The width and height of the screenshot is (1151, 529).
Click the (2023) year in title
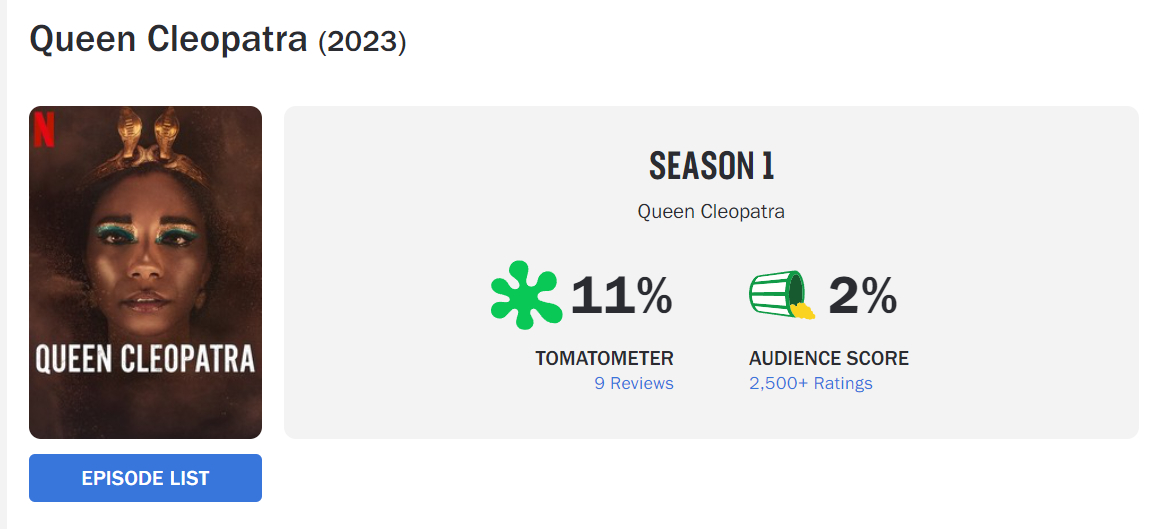(362, 42)
